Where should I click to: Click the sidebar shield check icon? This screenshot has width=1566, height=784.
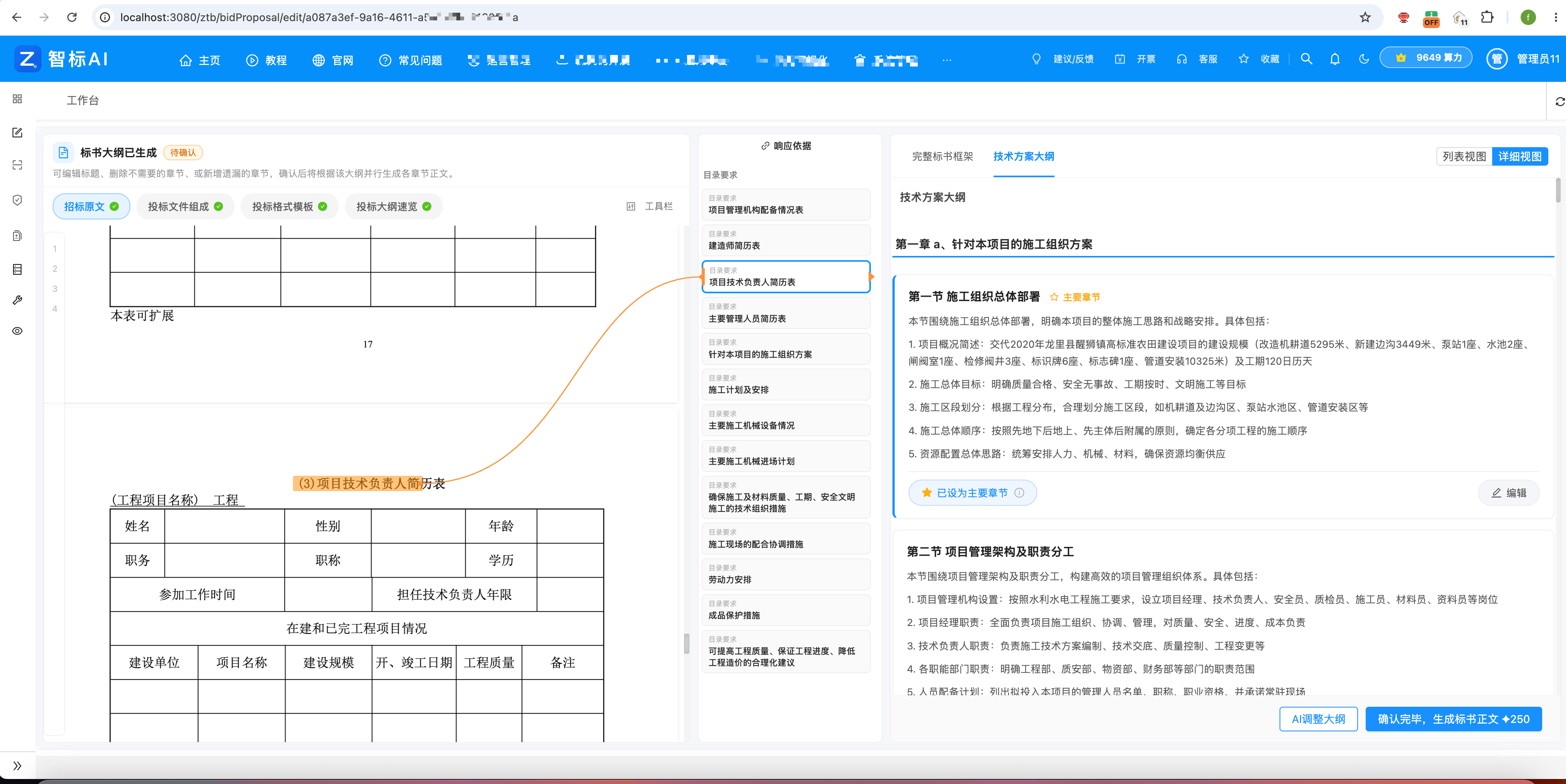coord(17,200)
